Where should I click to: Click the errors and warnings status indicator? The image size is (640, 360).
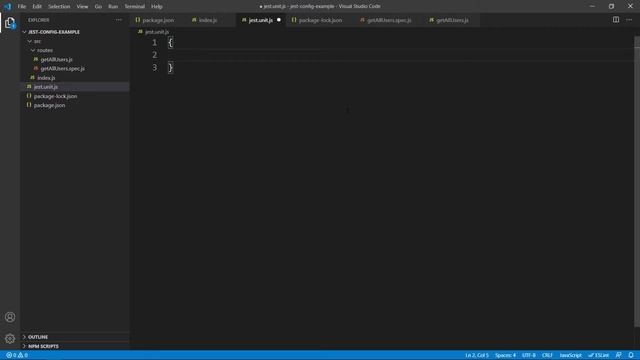[x=17, y=355]
